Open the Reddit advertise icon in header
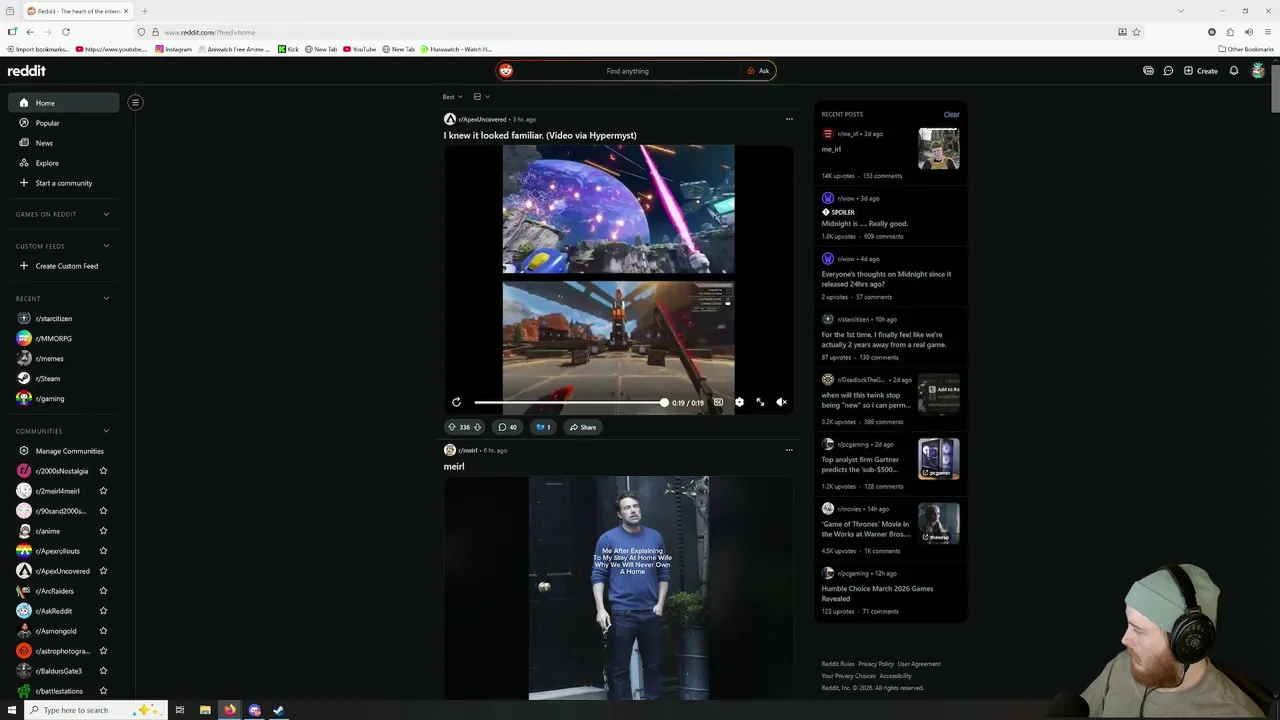 [x=1148, y=71]
